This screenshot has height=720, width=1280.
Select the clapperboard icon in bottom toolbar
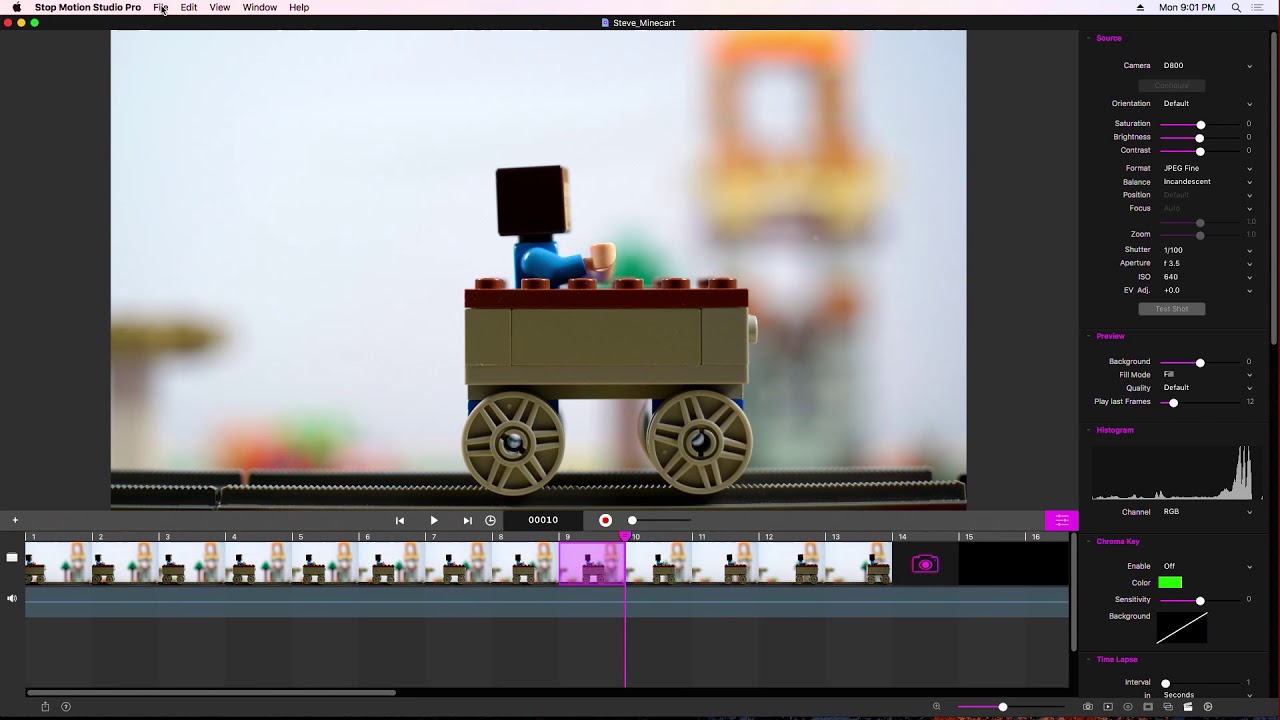click(1188, 707)
